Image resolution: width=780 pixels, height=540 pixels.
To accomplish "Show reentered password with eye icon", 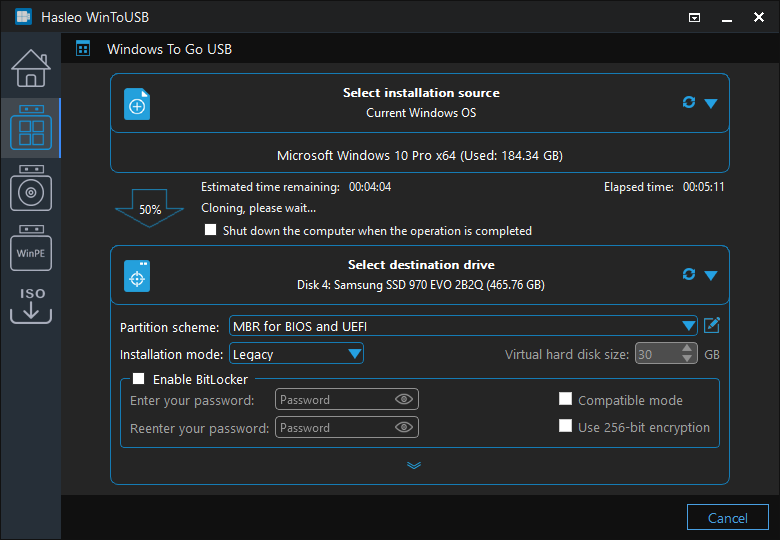I will click(403, 427).
